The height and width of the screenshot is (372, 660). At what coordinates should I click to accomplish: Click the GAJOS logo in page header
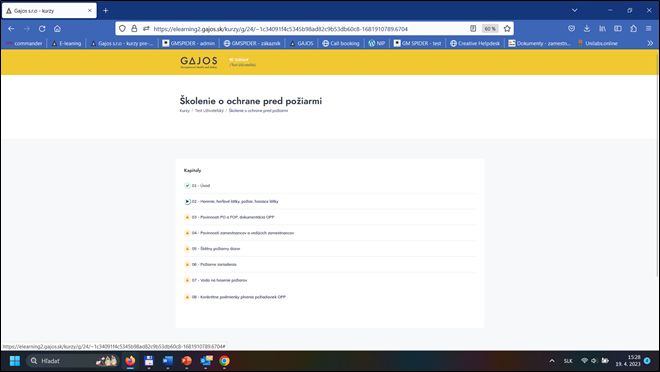click(199, 62)
